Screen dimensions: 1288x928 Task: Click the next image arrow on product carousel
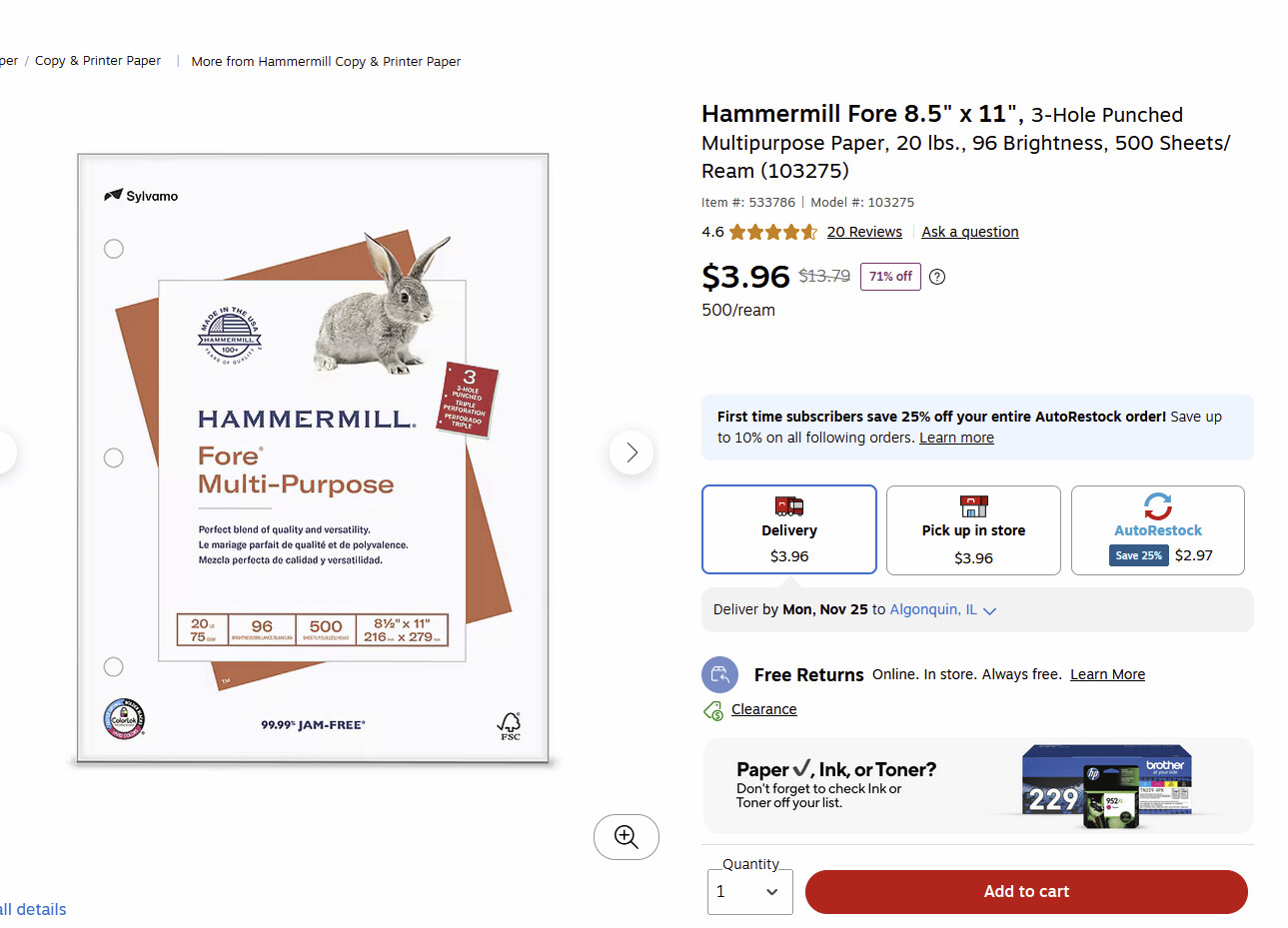point(632,453)
